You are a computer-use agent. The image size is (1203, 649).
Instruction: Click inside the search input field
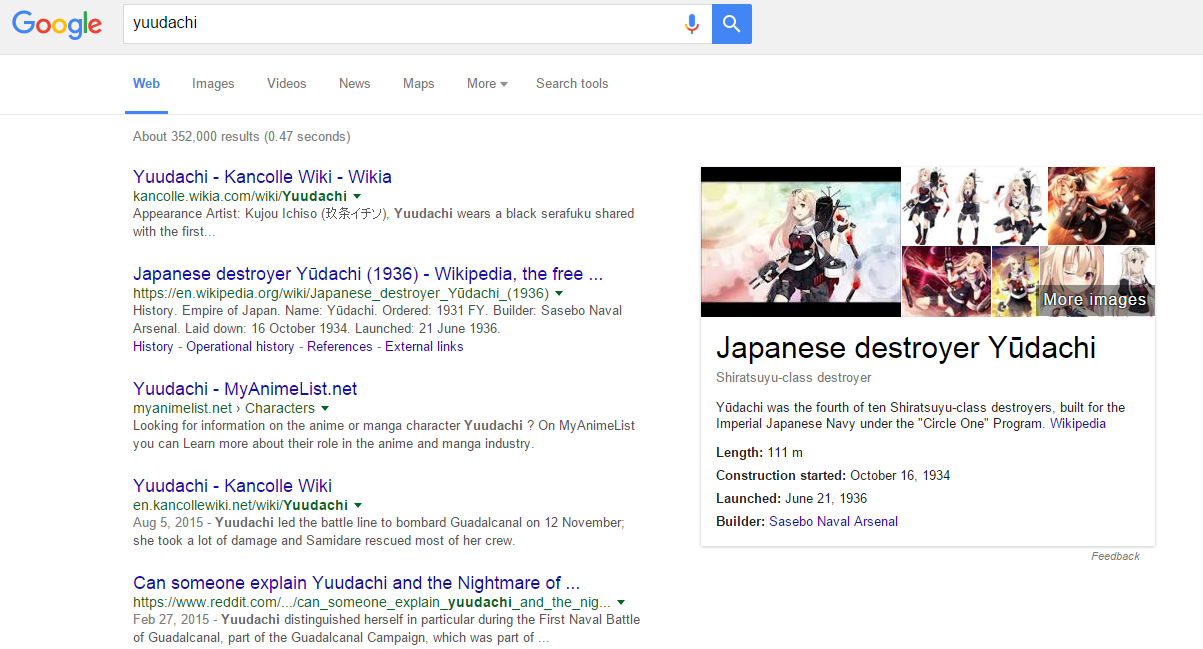[x=400, y=24]
